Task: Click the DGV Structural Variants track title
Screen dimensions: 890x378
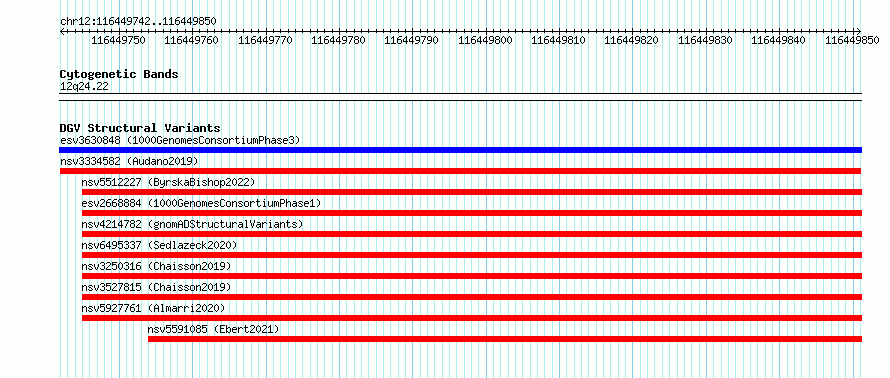Action: [140, 128]
